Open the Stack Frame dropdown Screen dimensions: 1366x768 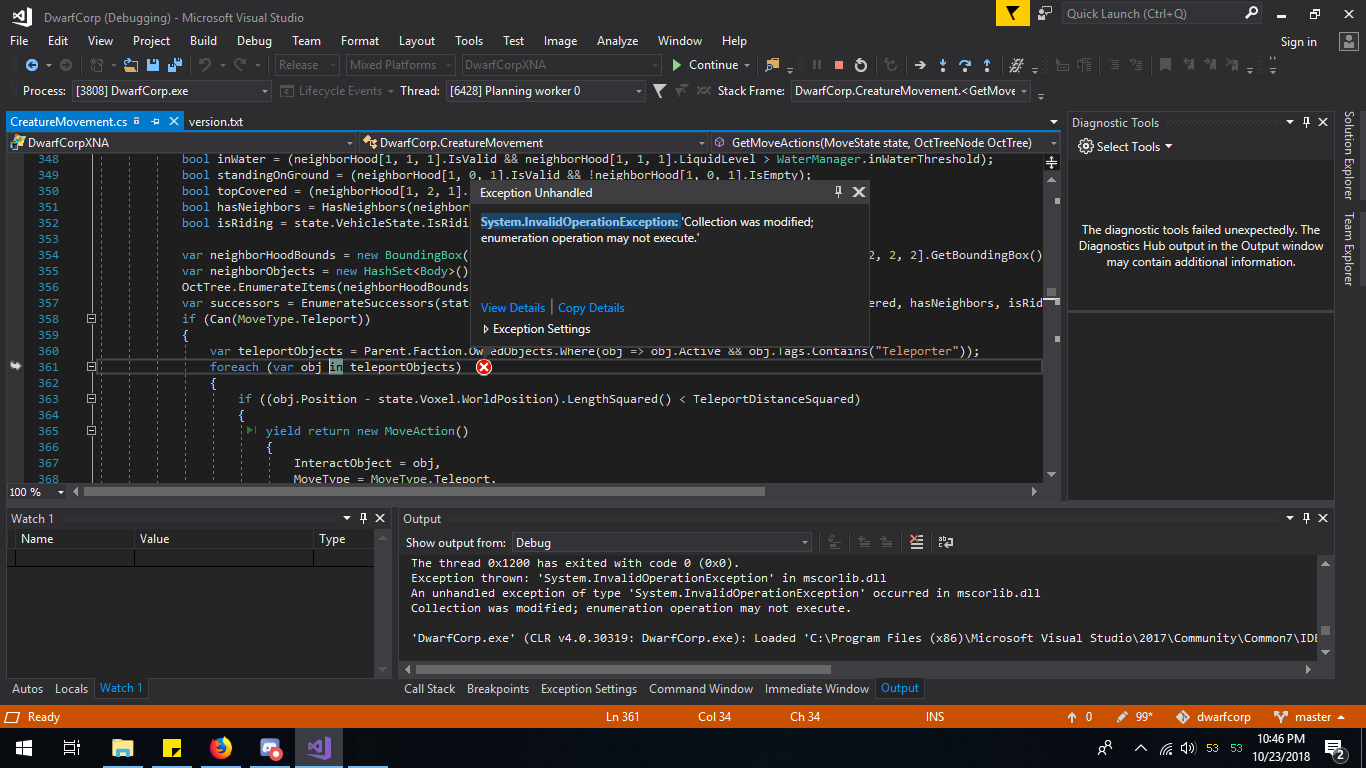(911, 91)
